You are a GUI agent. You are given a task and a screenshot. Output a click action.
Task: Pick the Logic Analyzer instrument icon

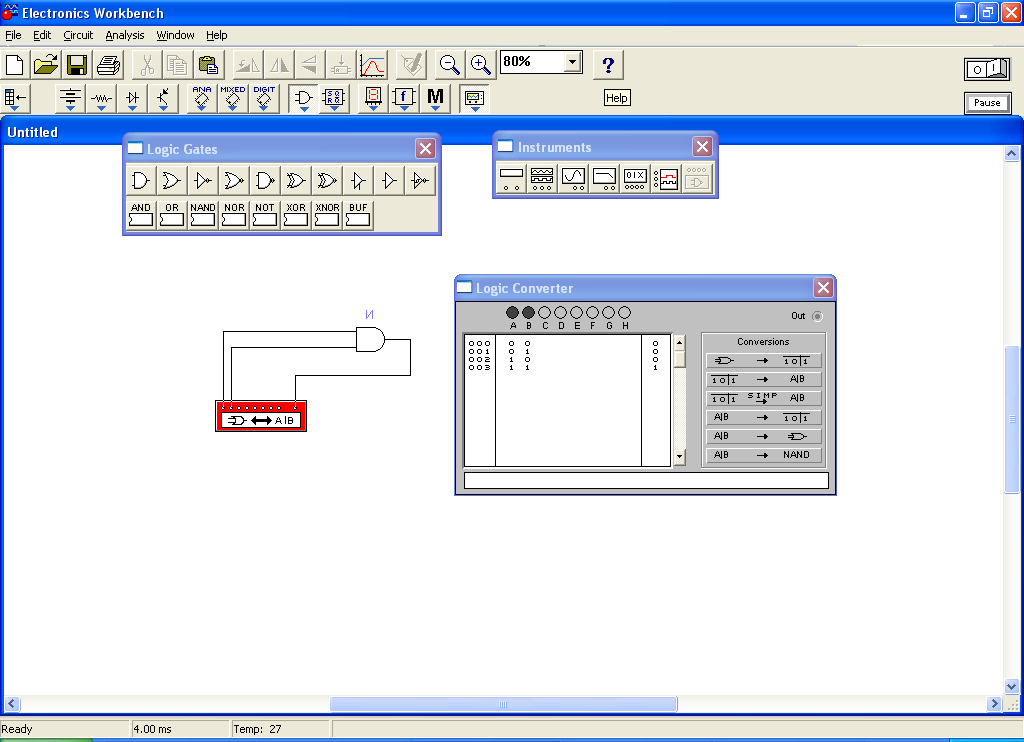point(666,178)
